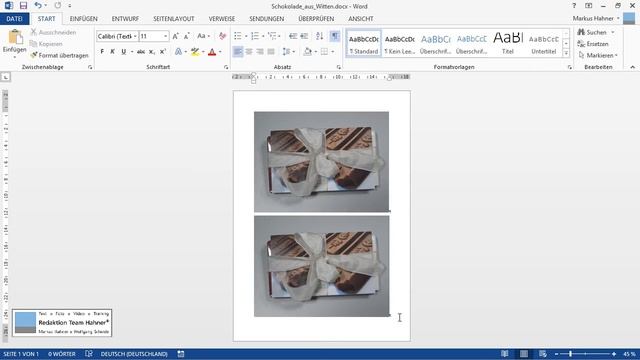Apply the Kein Leerraum style

(400, 43)
